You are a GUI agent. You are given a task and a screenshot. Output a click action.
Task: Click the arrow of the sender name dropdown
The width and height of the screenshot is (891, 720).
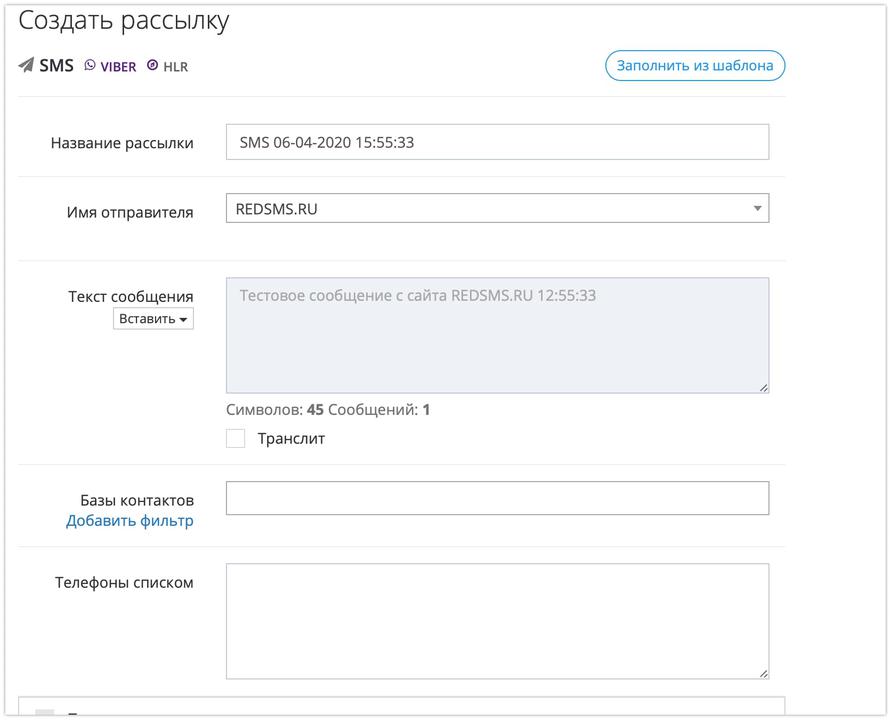[757, 209]
